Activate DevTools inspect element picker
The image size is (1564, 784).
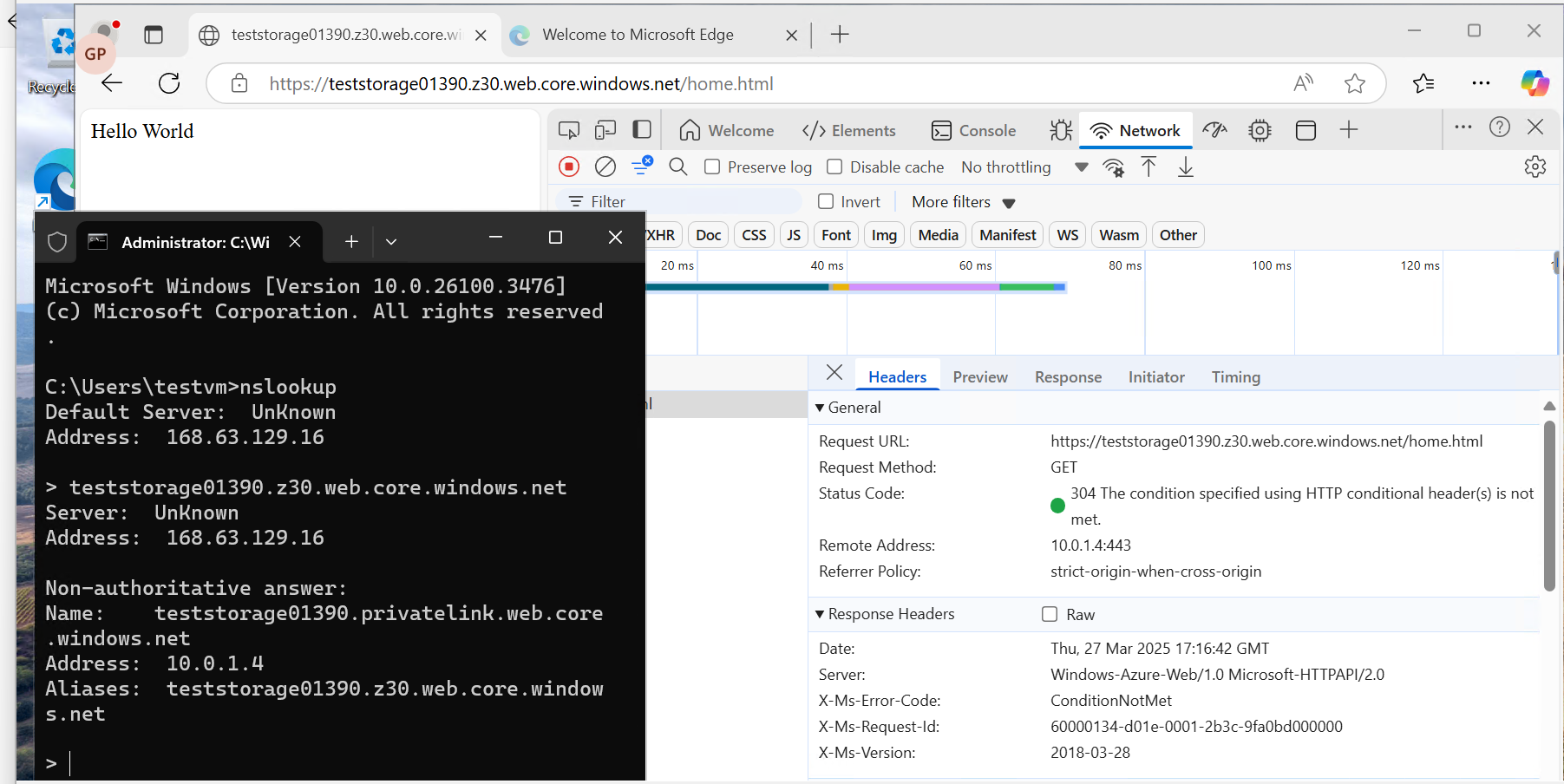[x=569, y=130]
